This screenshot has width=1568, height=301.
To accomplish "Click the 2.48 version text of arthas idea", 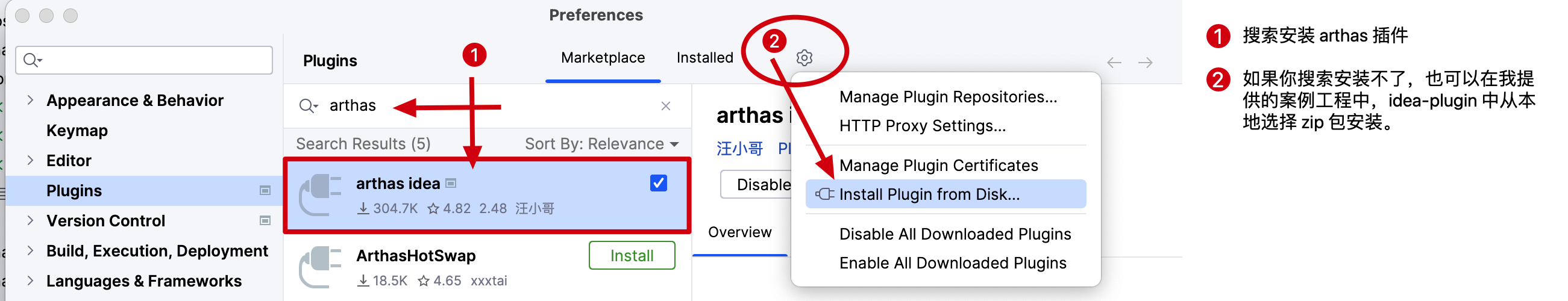I will [493, 208].
